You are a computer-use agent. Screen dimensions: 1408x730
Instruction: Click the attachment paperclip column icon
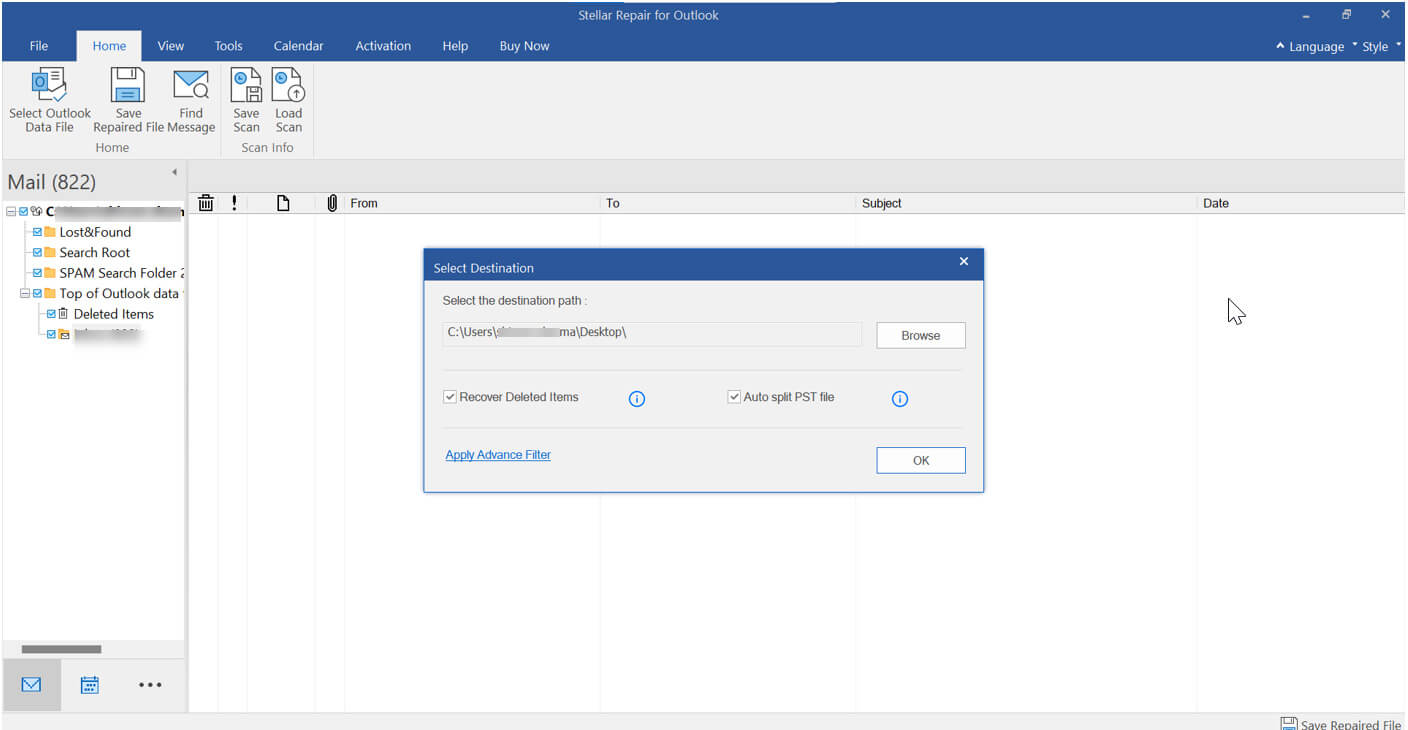tap(332, 203)
